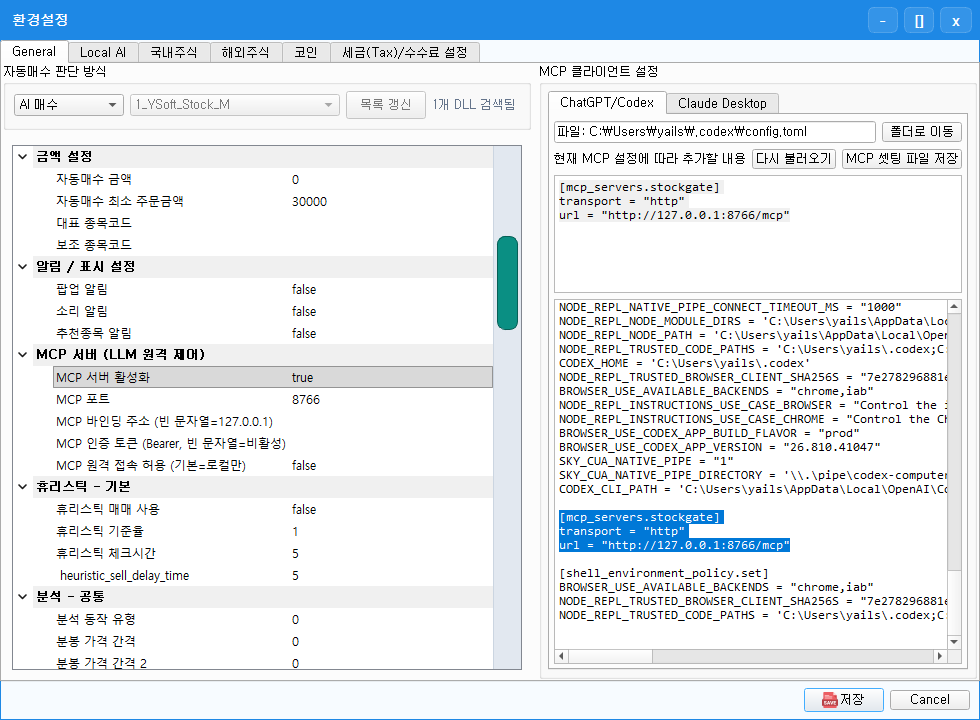Image resolution: width=980 pixels, height=720 pixels.
Task: Toggle 휴리스틱 매매 사용 false value
Action: [304, 509]
